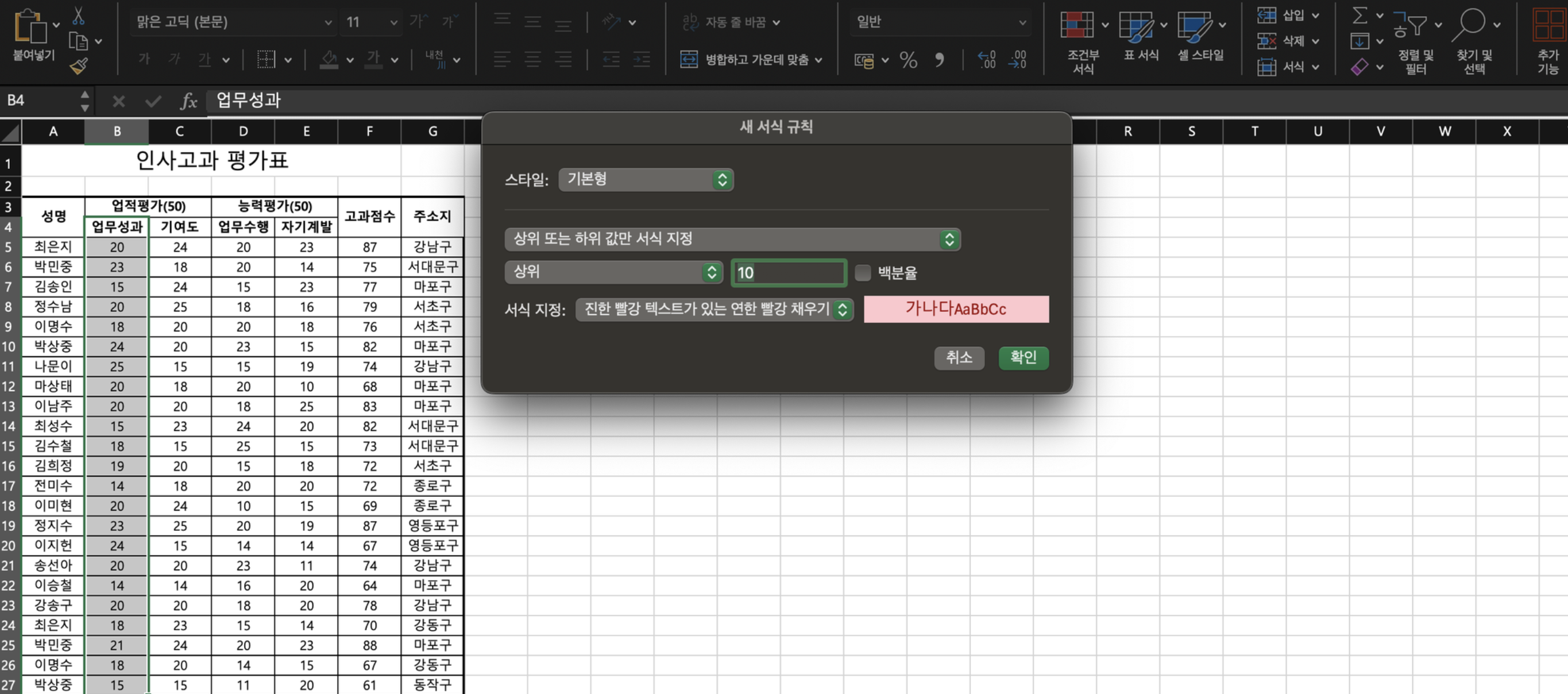Click the format painter brush icon
The height and width of the screenshot is (694, 1568).
pos(79,65)
